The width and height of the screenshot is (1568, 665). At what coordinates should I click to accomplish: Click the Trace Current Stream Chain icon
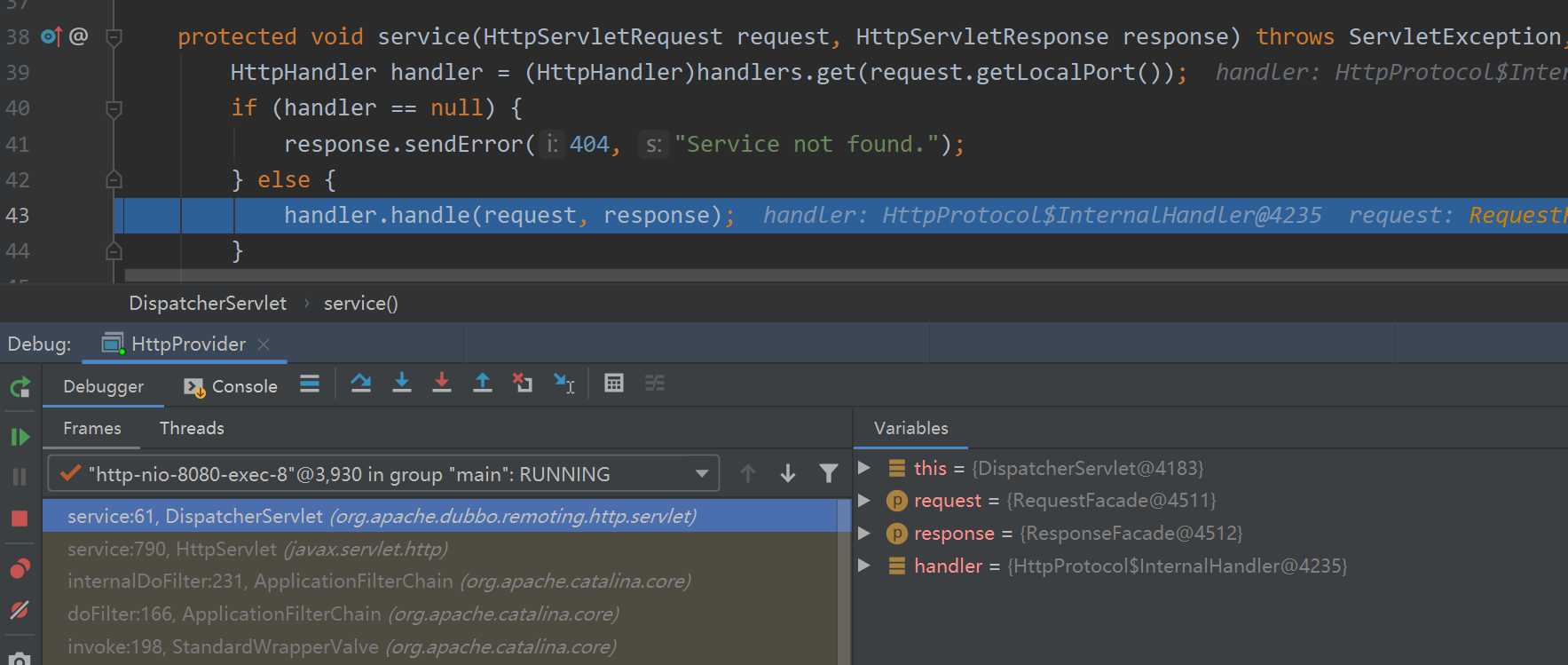655,384
